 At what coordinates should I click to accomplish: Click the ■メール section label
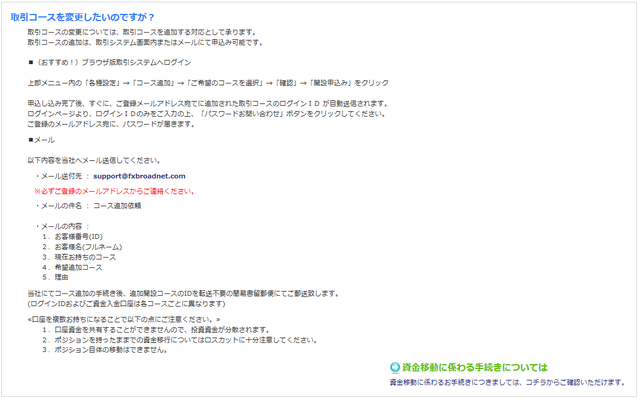(x=41, y=140)
